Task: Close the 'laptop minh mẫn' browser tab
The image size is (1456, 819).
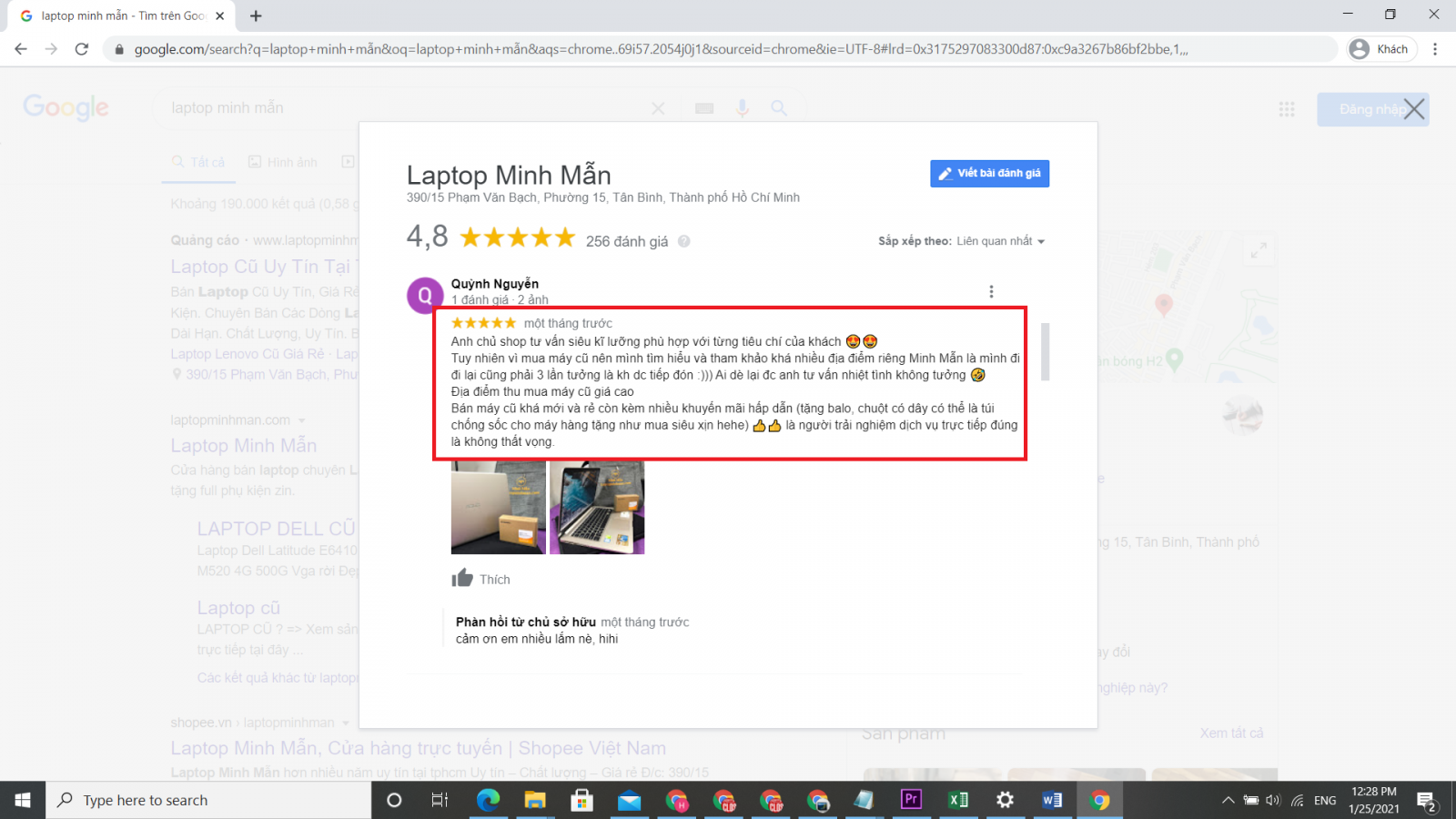Action: (x=219, y=15)
